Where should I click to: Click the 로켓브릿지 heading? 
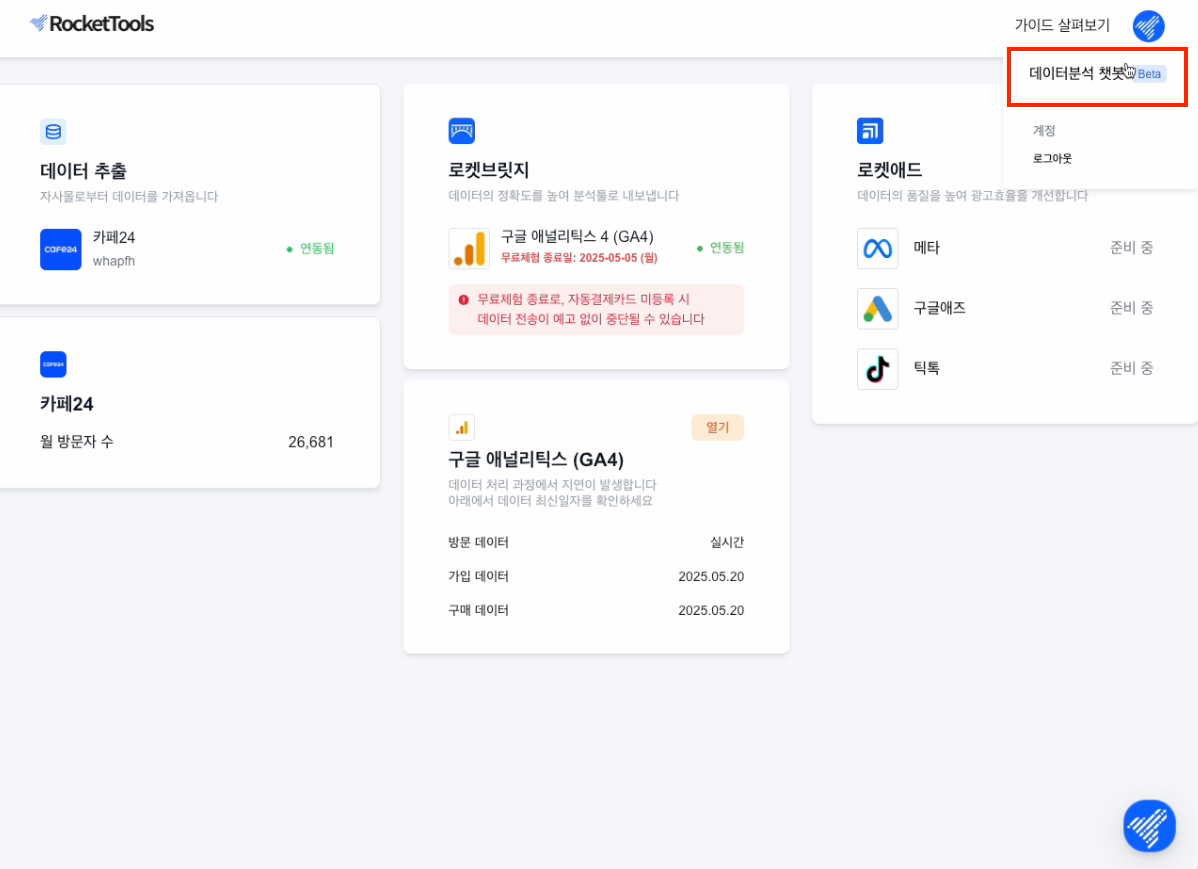[x=489, y=170]
